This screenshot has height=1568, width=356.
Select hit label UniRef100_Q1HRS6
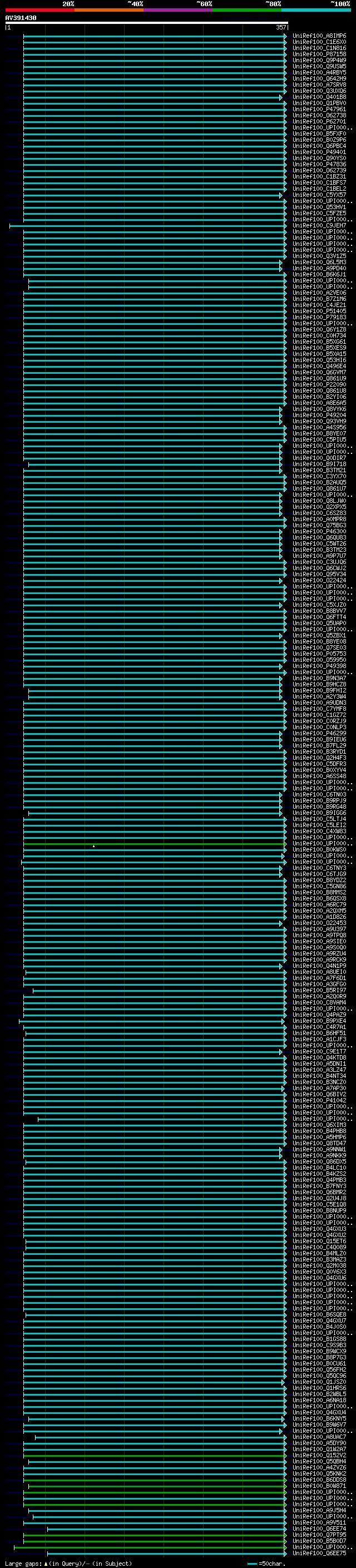click(x=319, y=1388)
